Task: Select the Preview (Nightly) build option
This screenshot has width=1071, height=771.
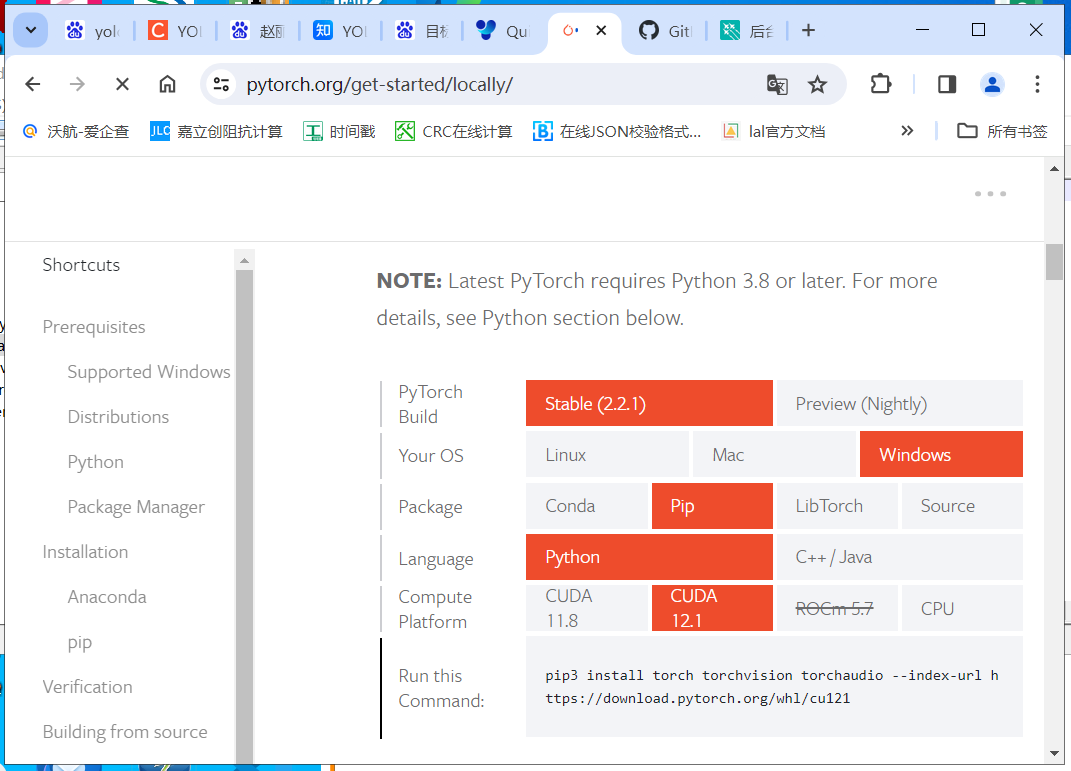Action: pyautogui.click(x=900, y=404)
